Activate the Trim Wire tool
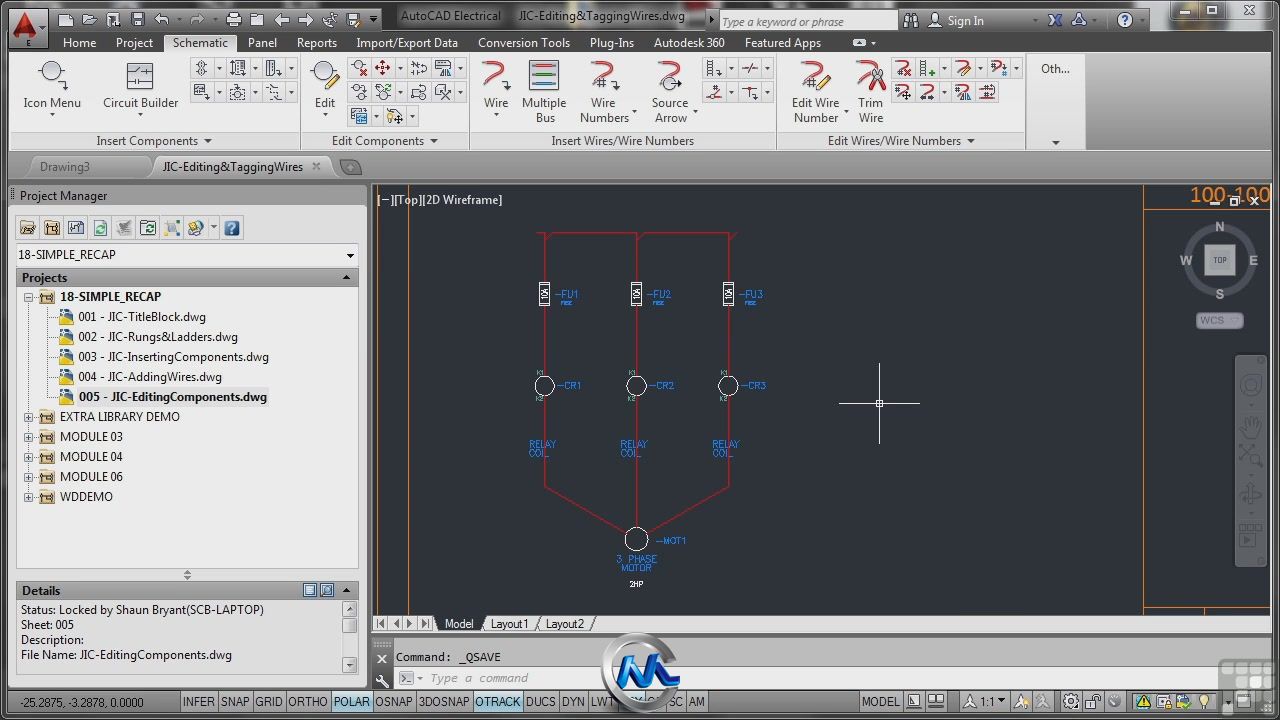Viewport: 1280px width, 720px height. pos(871,92)
